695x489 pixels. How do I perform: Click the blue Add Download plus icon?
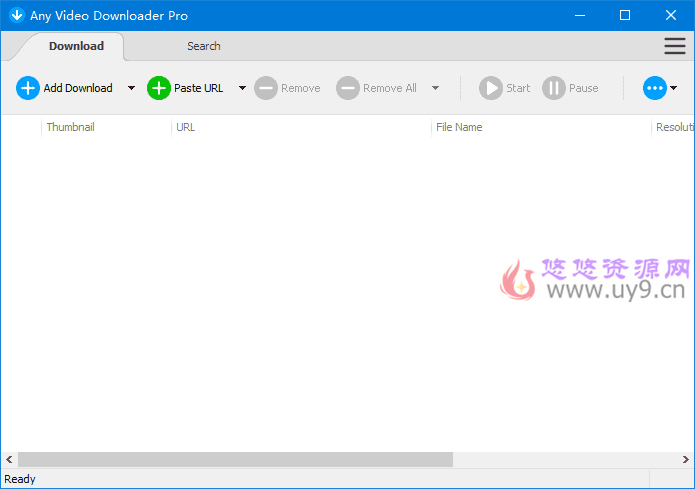[x=28, y=88]
